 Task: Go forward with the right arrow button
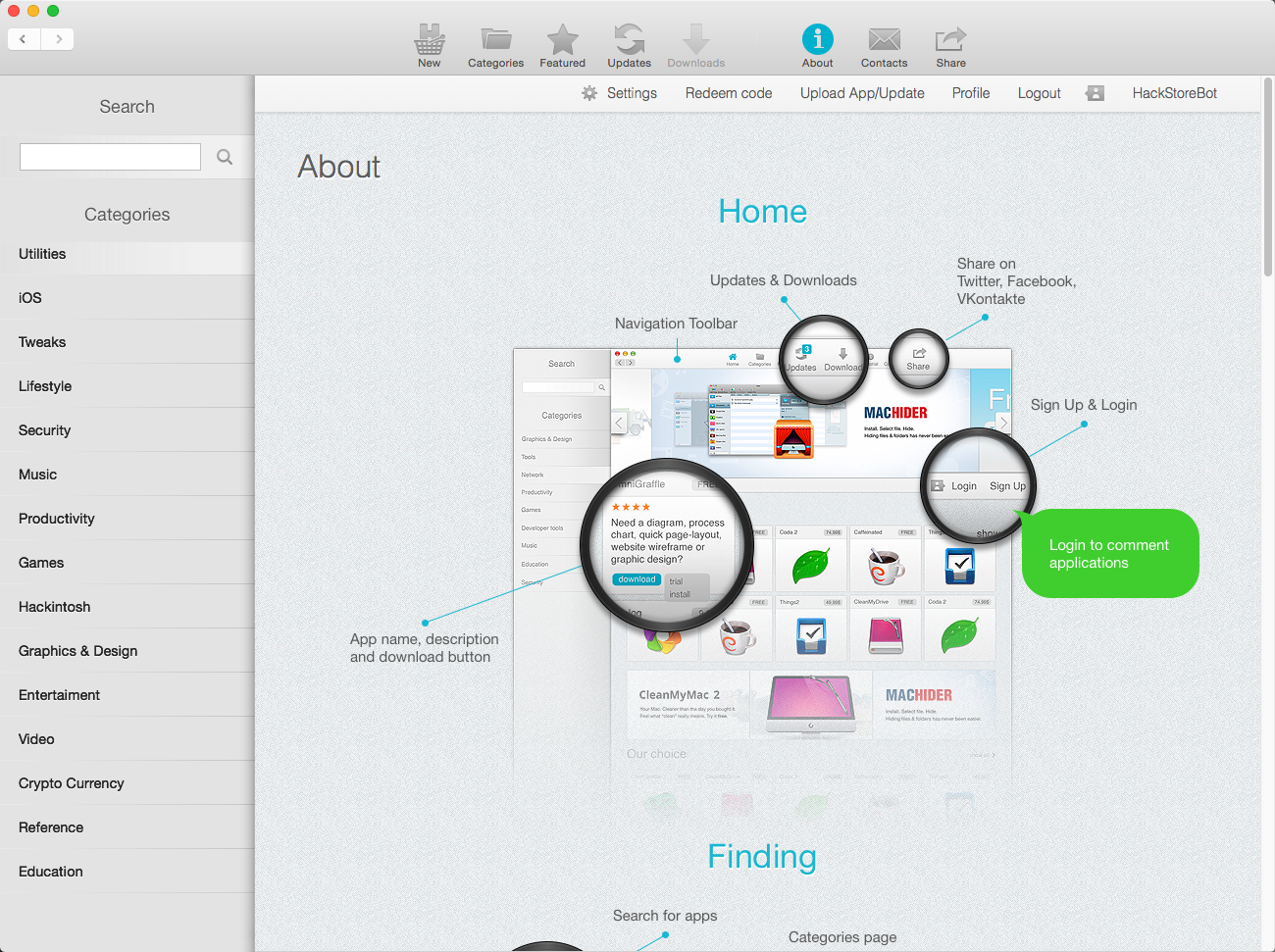58,39
